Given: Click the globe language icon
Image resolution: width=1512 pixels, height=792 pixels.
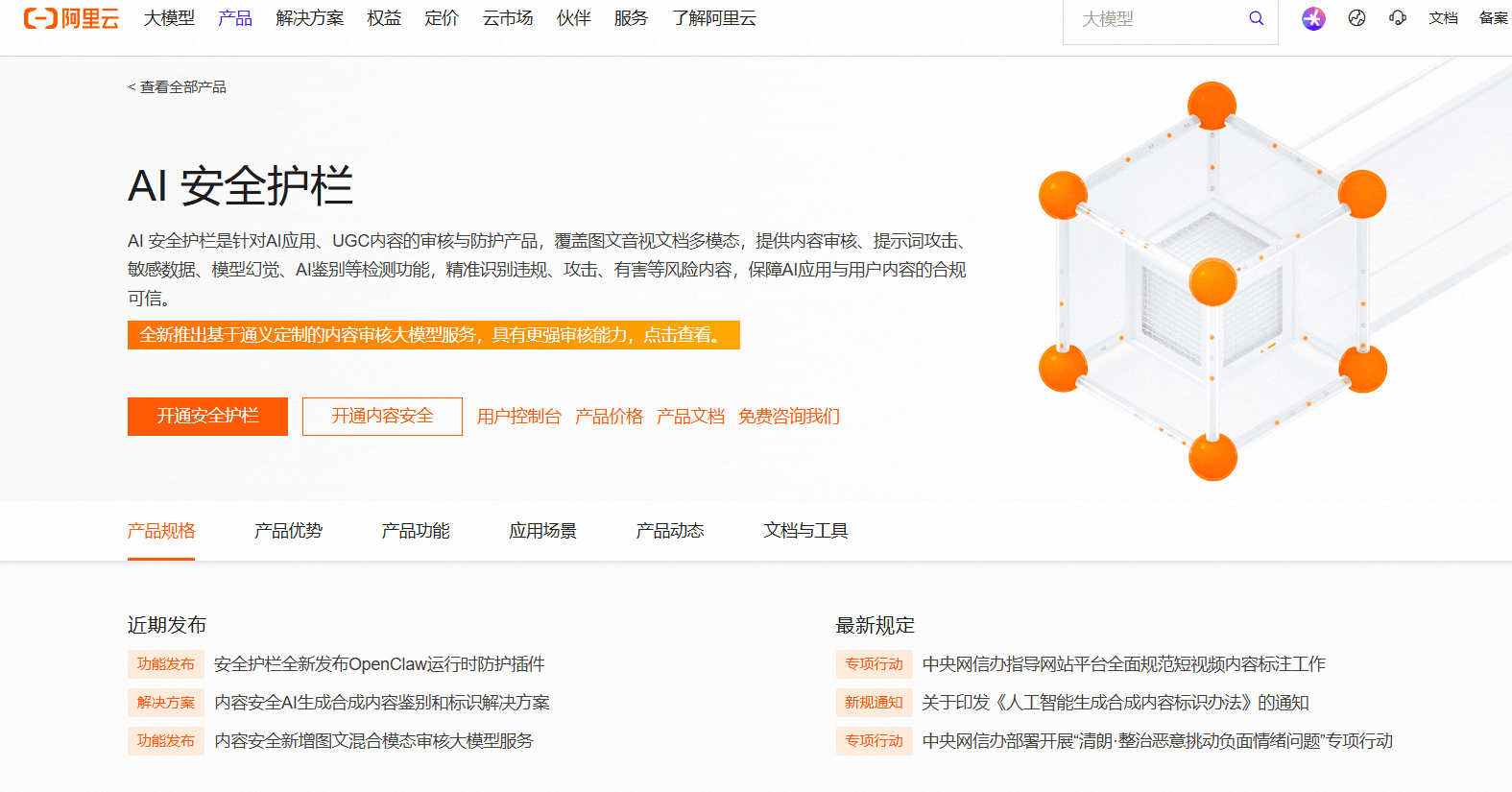Looking at the screenshot, I should click(1356, 18).
